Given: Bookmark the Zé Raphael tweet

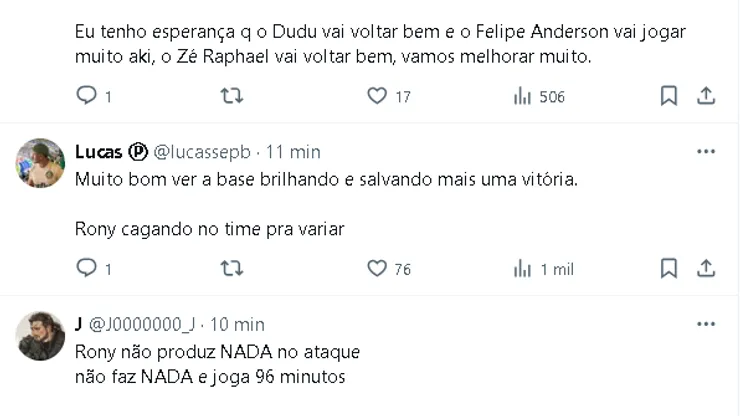Looking at the screenshot, I should click(669, 96).
